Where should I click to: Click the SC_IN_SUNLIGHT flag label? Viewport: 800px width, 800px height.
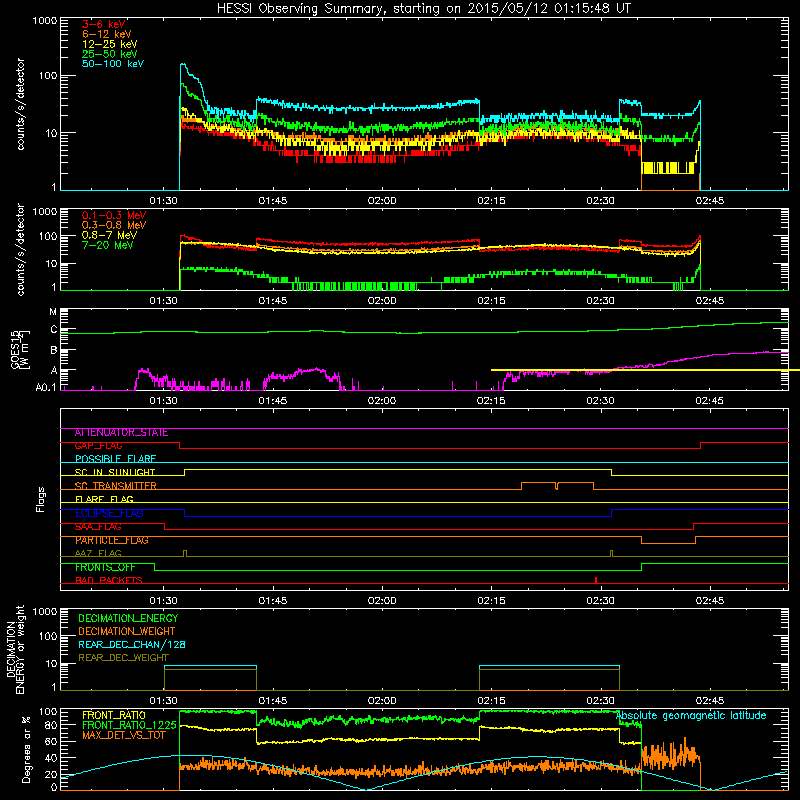pyautogui.click(x=115, y=473)
